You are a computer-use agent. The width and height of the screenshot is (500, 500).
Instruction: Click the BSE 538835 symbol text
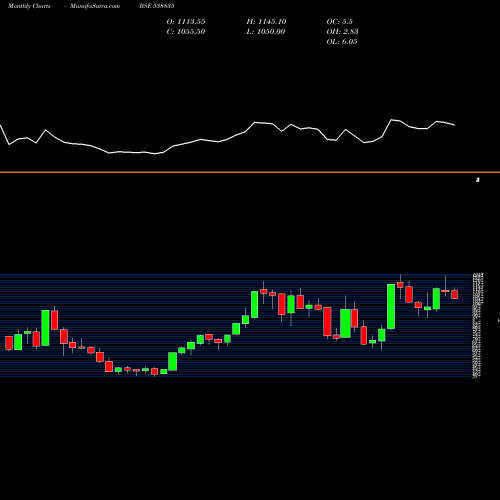157,6
